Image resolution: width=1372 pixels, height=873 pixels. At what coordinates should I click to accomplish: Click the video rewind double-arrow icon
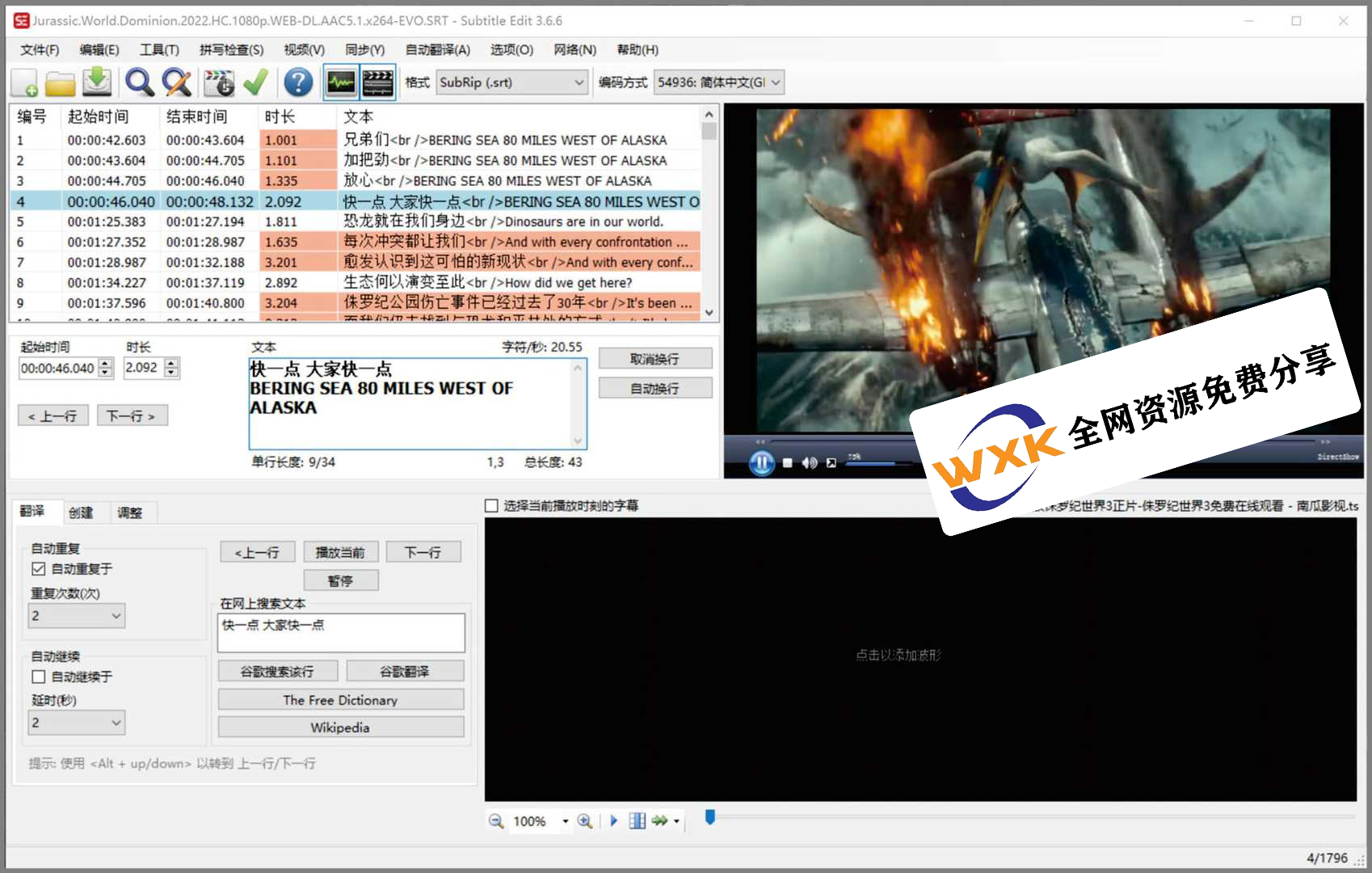760,442
